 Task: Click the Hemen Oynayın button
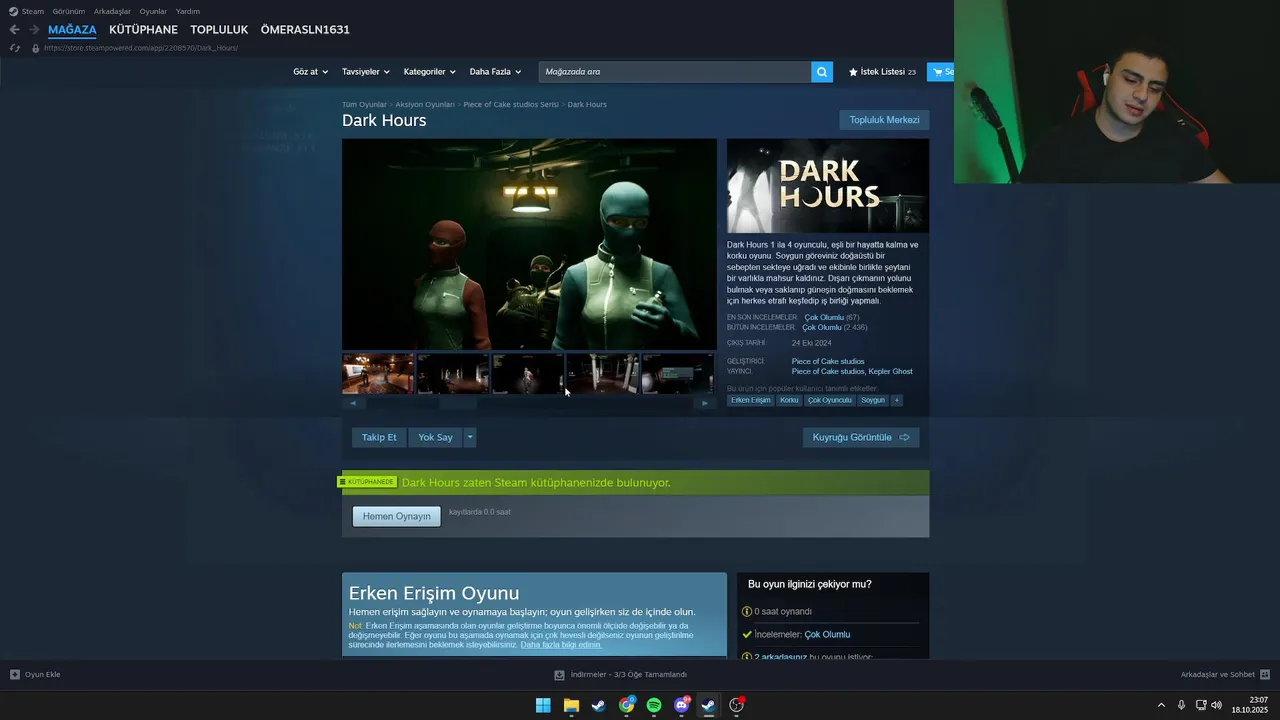pyautogui.click(x=396, y=516)
